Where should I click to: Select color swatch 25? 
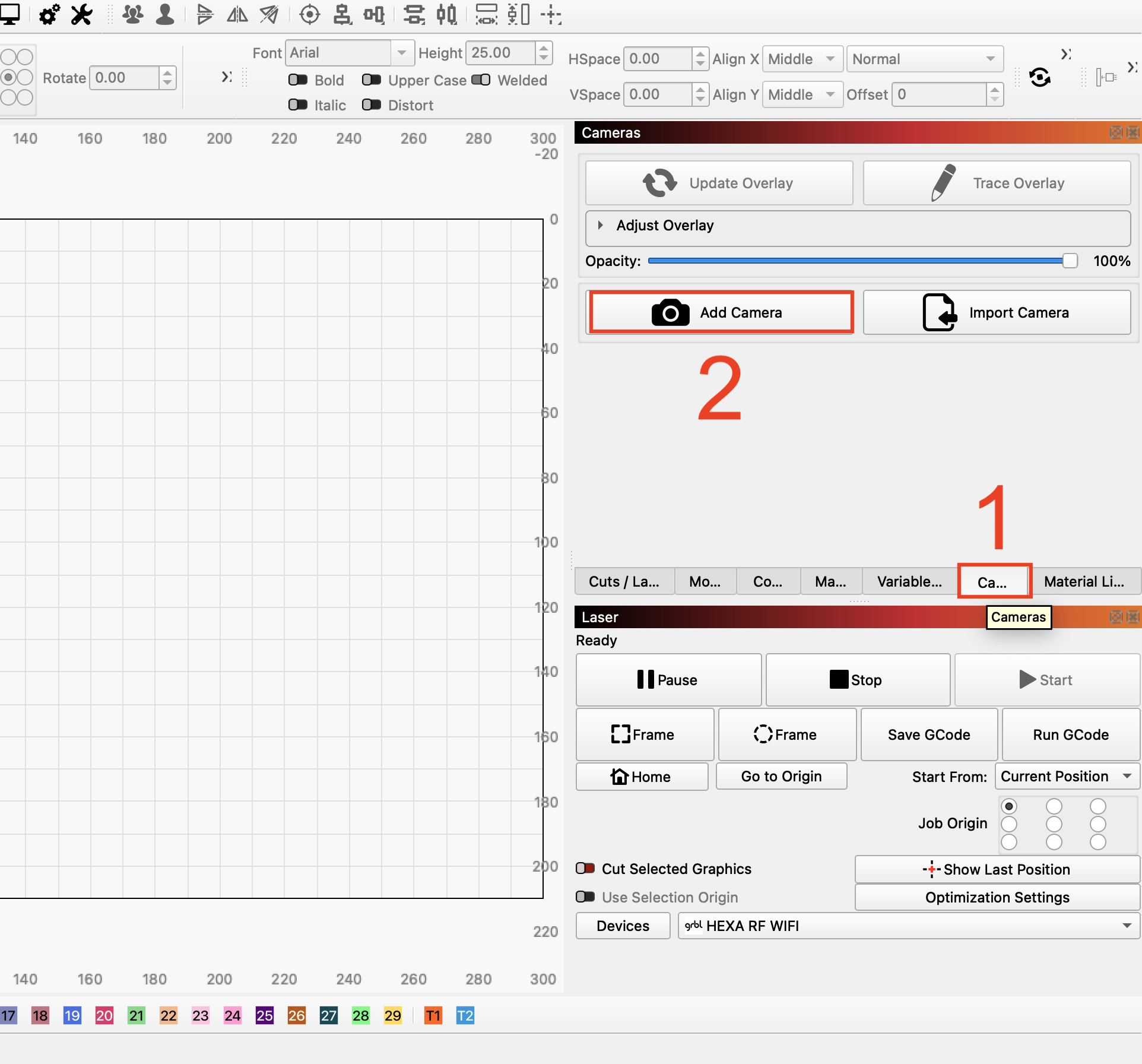click(265, 1015)
